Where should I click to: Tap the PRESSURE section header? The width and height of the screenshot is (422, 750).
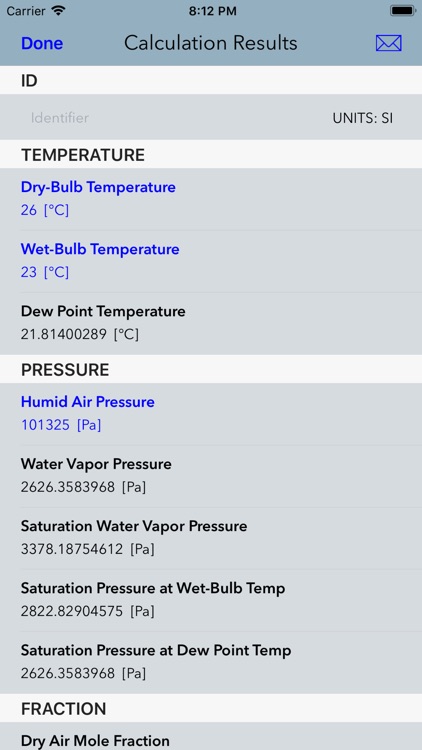point(65,370)
